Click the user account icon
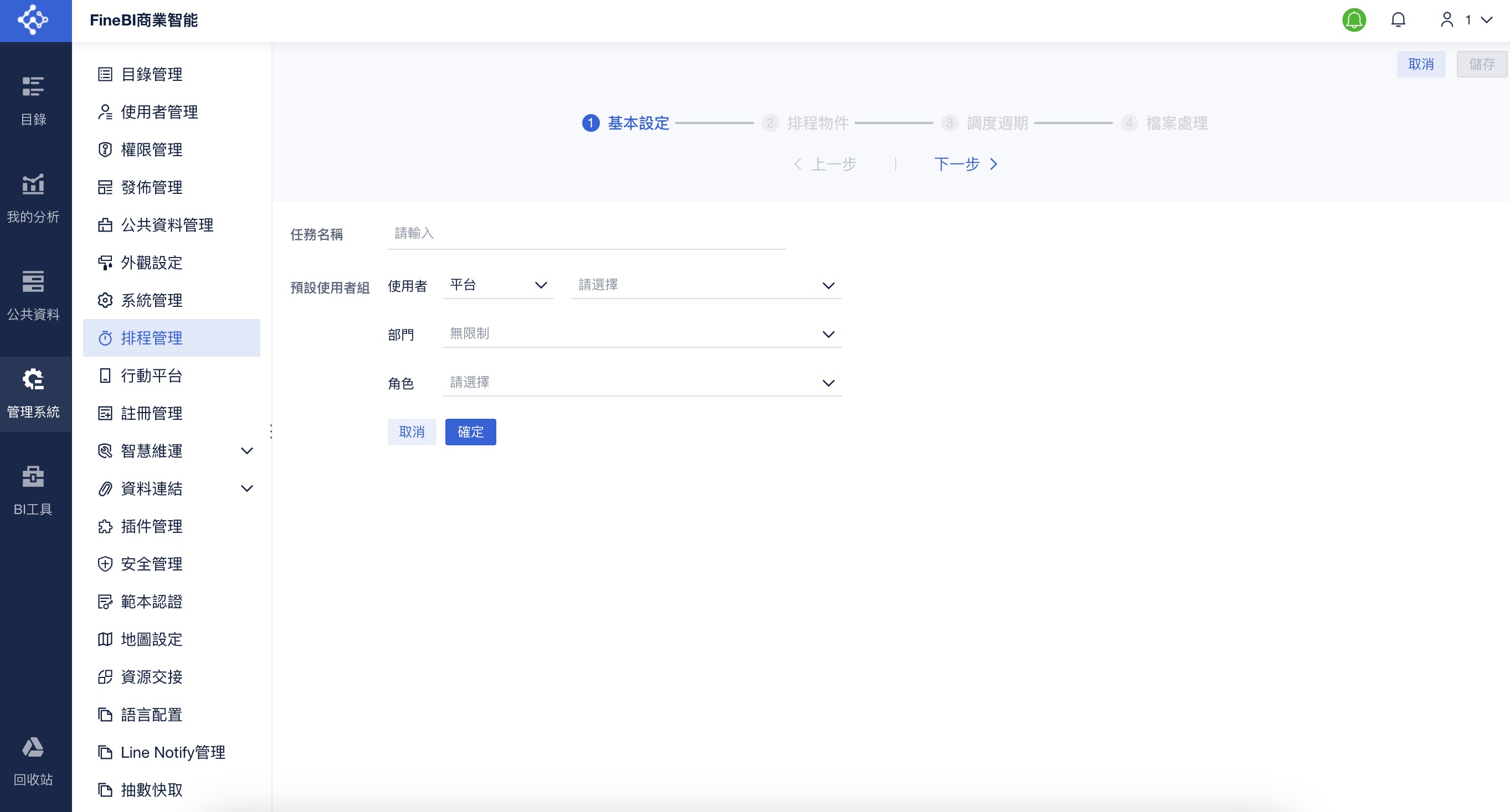 click(1447, 19)
